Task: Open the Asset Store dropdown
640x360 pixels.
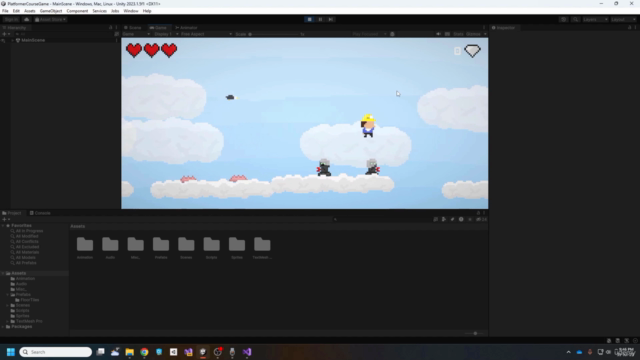Action: point(50,19)
